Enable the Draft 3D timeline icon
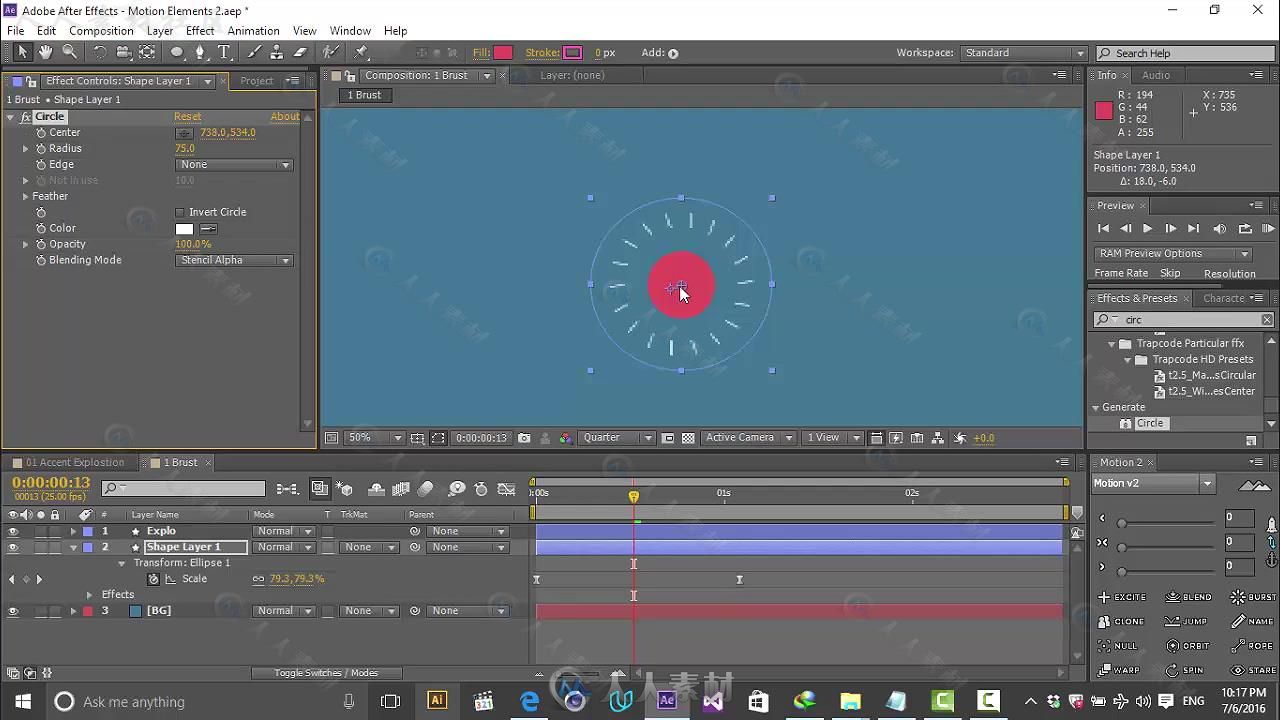Image resolution: width=1280 pixels, height=720 pixels. coord(345,489)
